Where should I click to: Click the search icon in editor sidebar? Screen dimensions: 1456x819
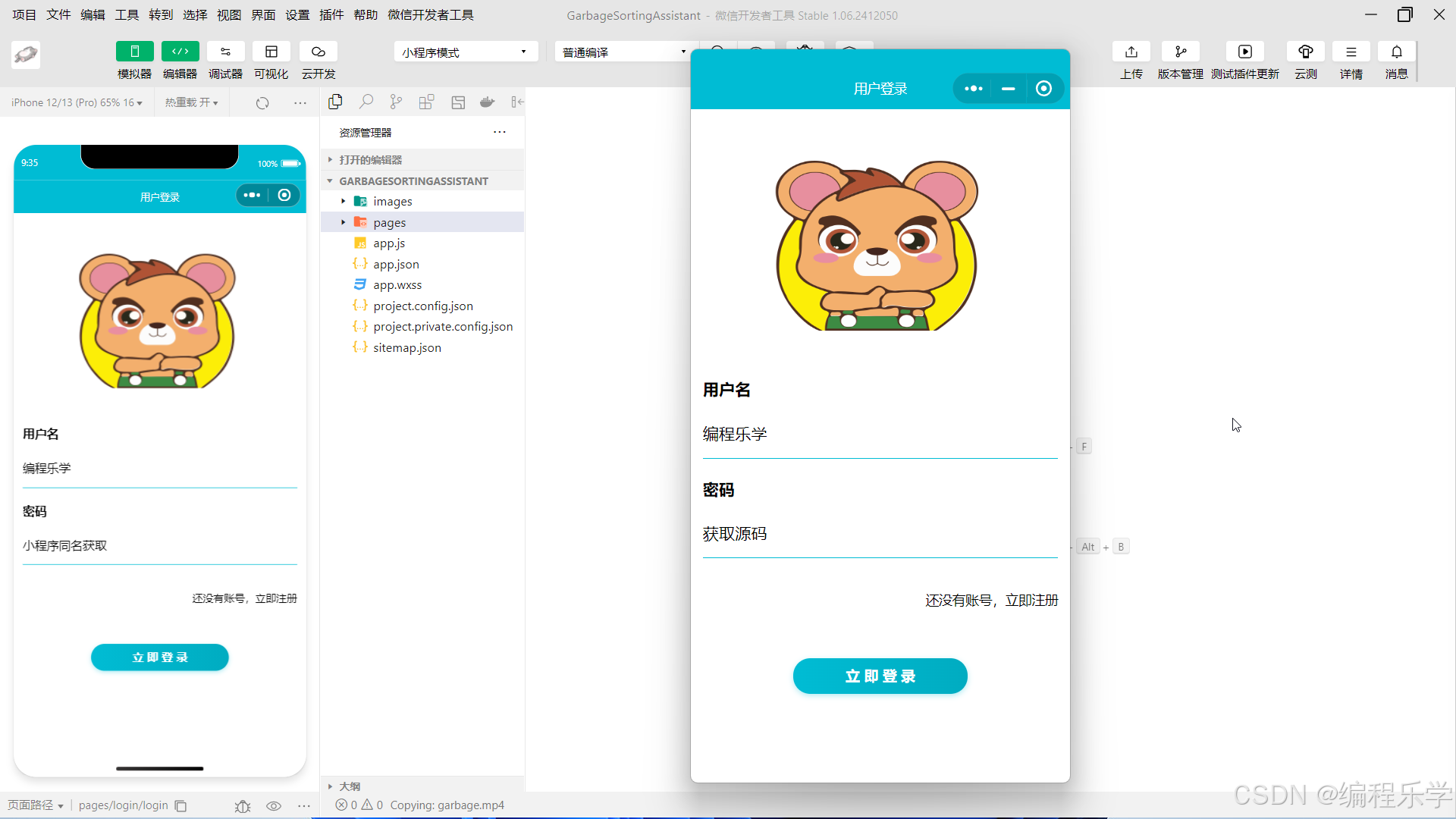(x=366, y=102)
